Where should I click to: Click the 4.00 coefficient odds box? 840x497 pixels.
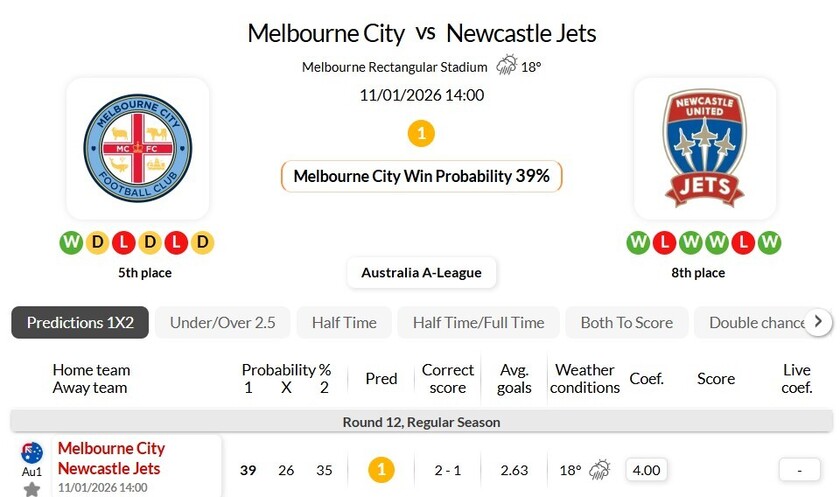click(x=647, y=469)
